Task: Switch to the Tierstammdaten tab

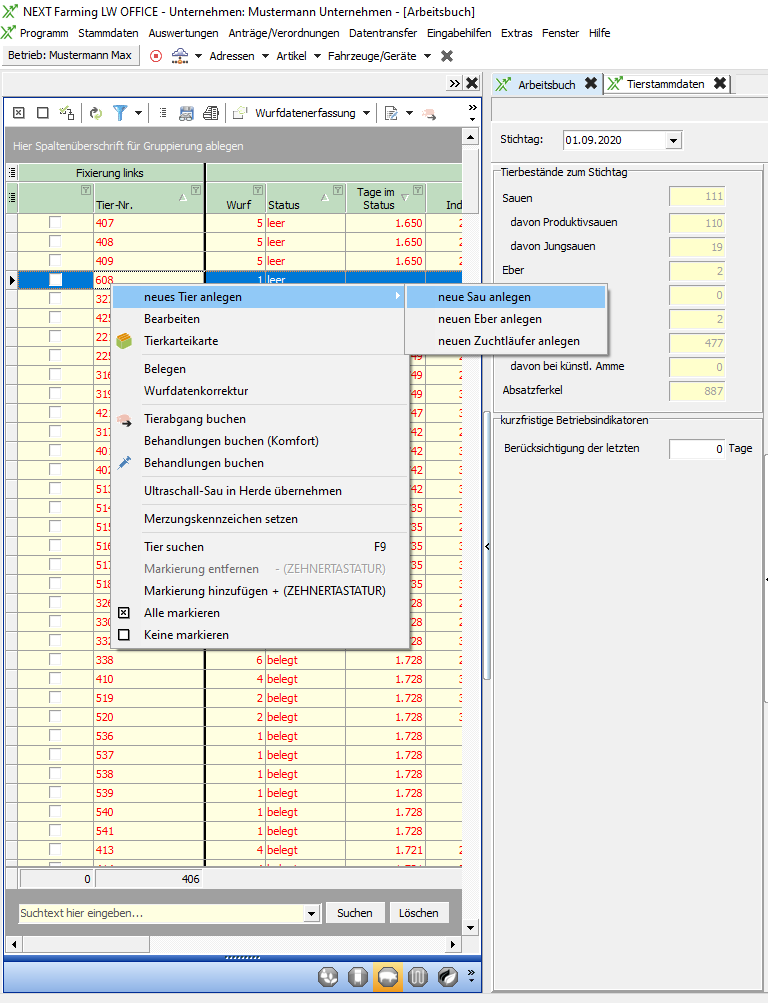Action: [665, 84]
